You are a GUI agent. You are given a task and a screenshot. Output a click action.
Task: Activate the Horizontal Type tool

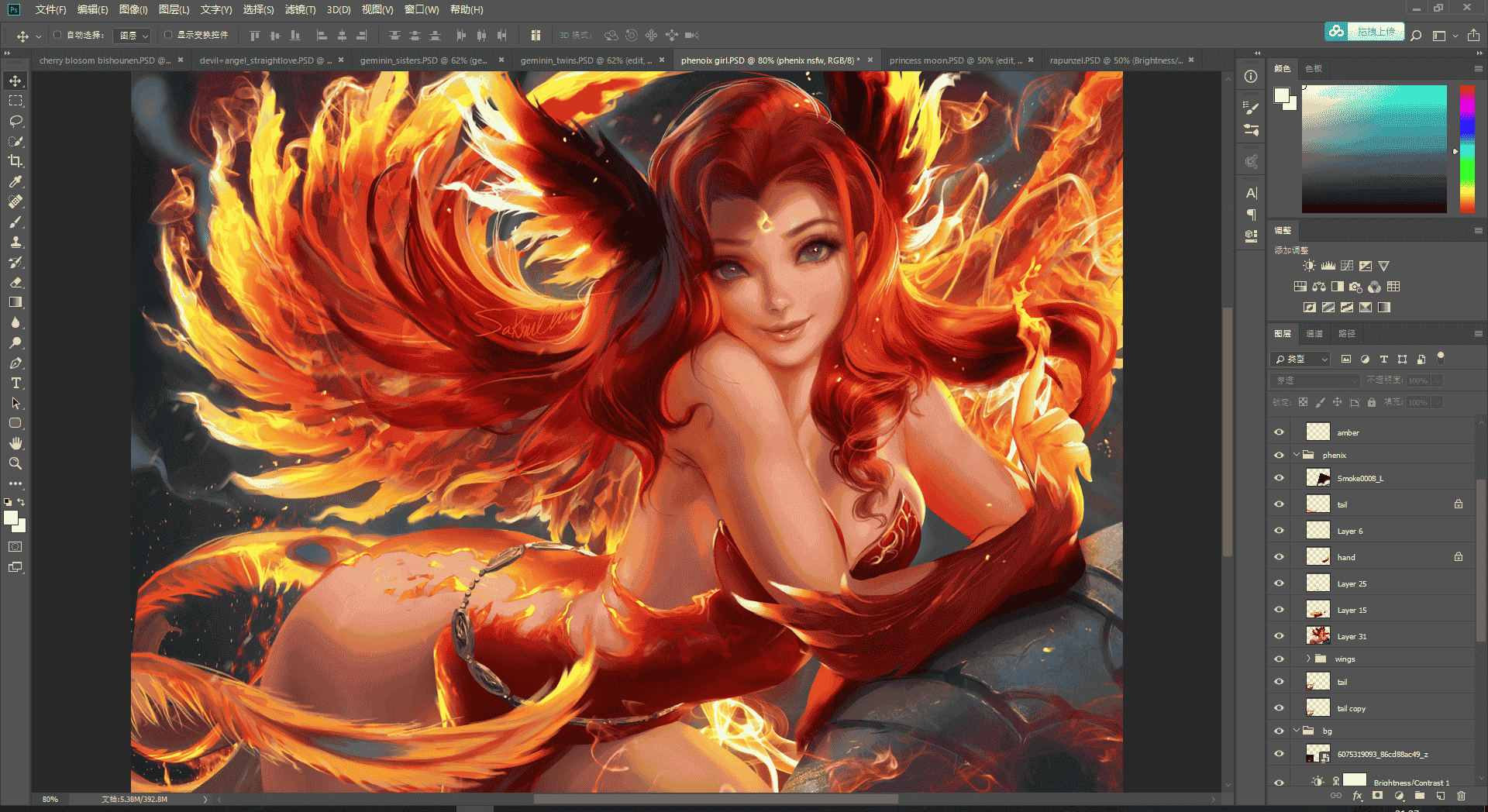(15, 383)
